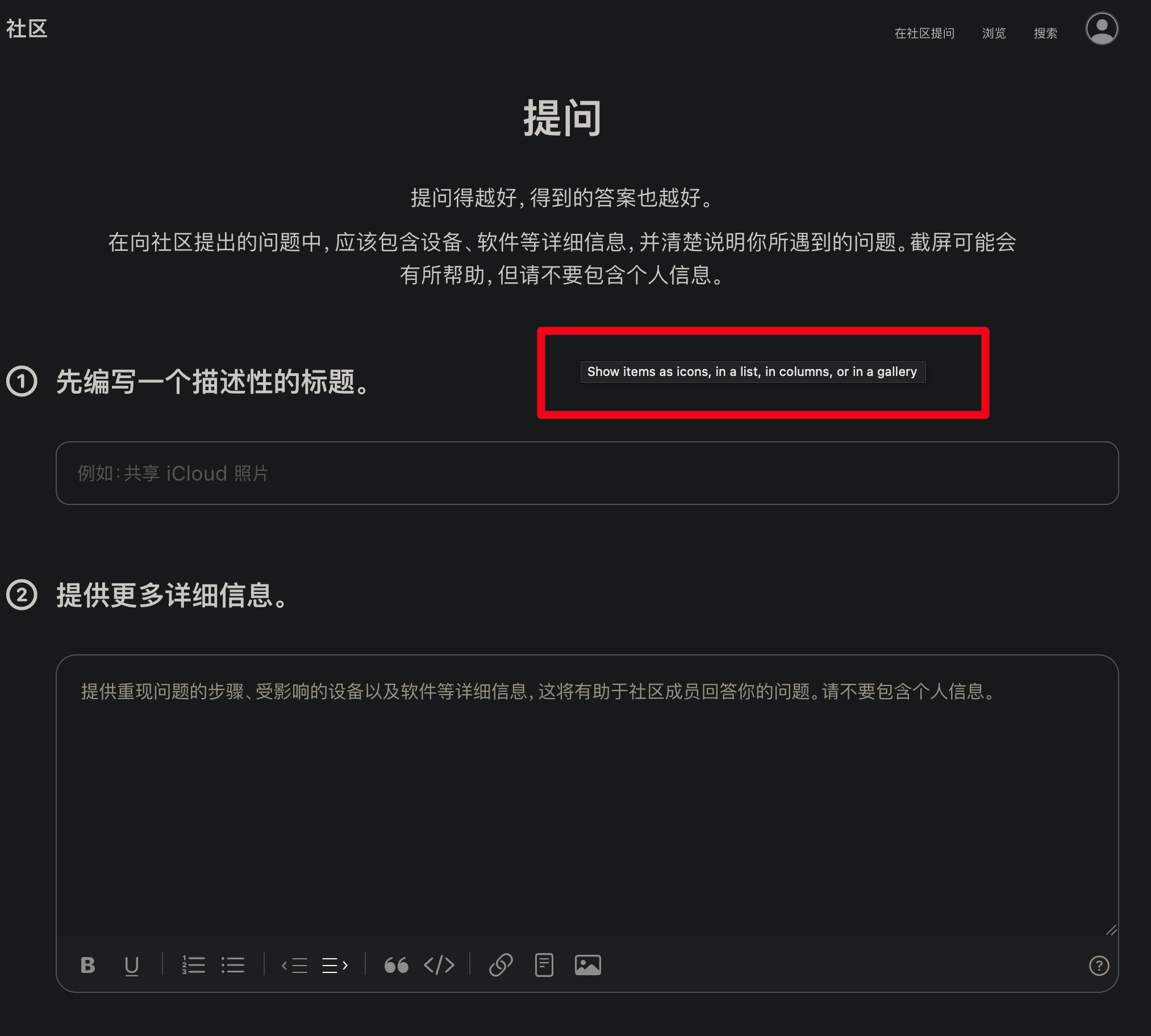The height and width of the screenshot is (1036, 1151).
Task: Click the 在社区提问 navigation link
Action: click(x=924, y=34)
